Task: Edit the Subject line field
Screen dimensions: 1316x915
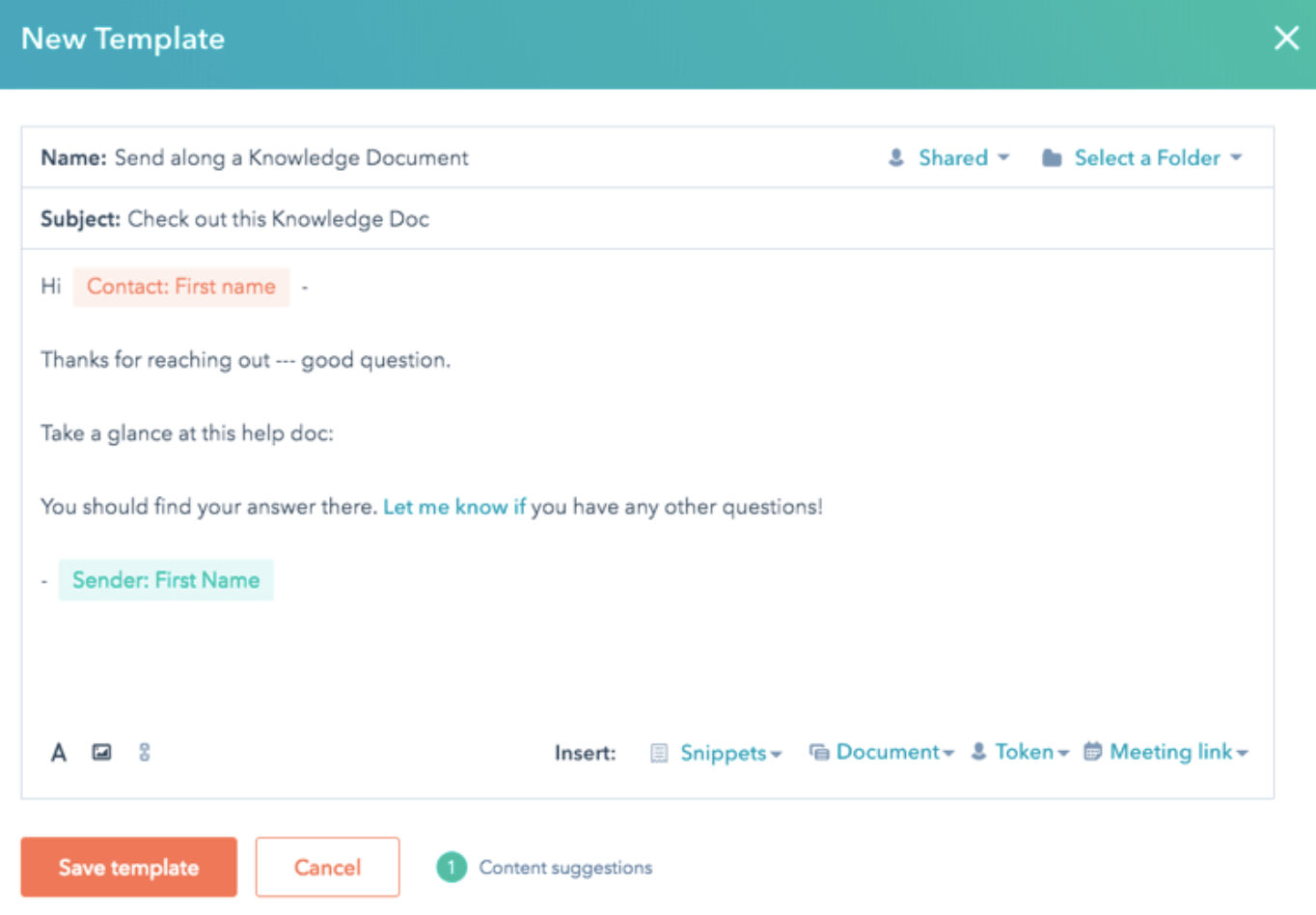Action: click(279, 218)
